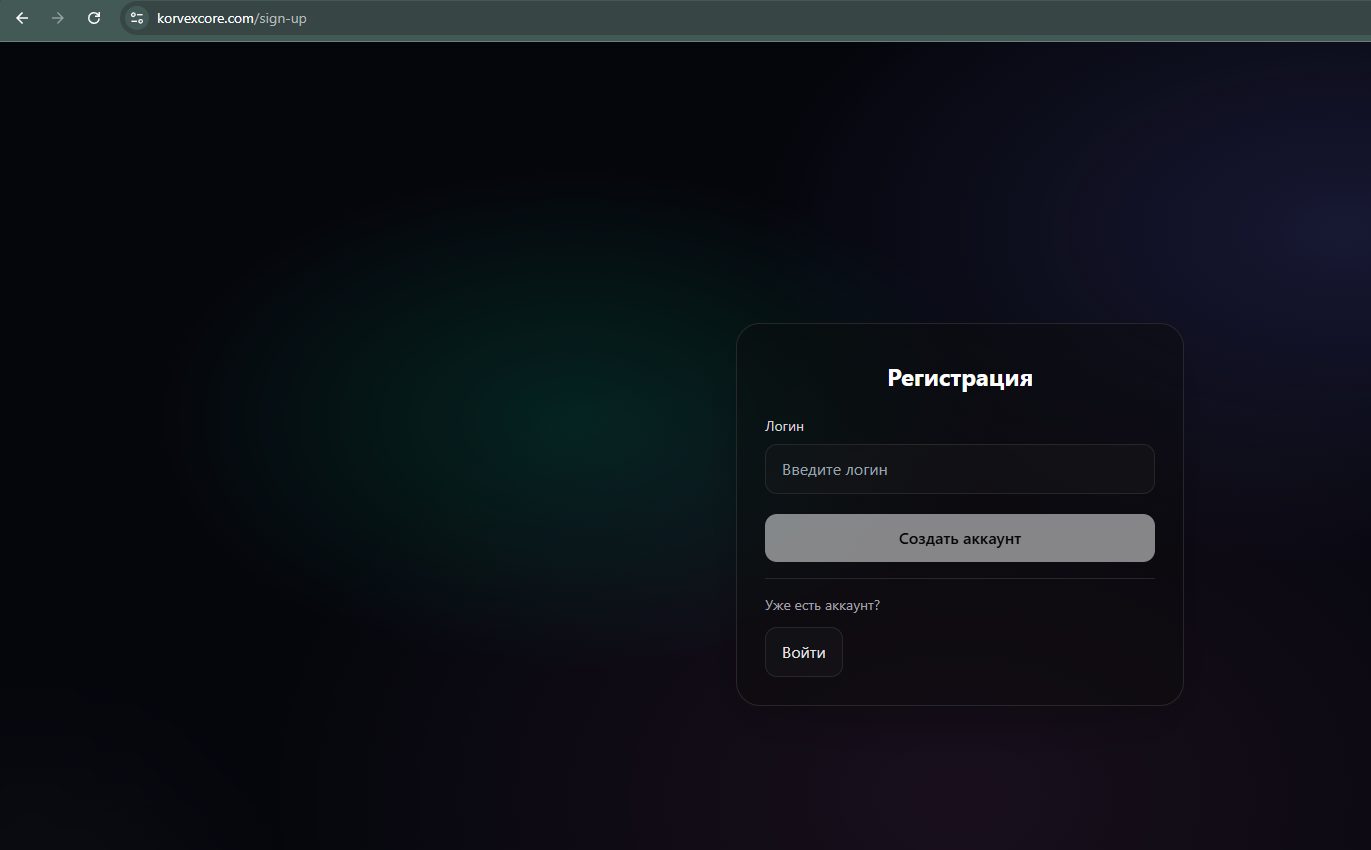The width and height of the screenshot is (1371, 850).
Task: Select the back navigation icon in the toolbar
Action: [22, 18]
